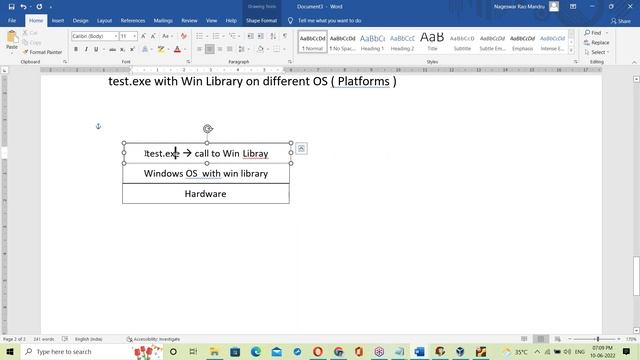Click the Multilevel List icon
Image resolution: width=640 pixels, height=360 pixels.
click(x=232, y=36)
